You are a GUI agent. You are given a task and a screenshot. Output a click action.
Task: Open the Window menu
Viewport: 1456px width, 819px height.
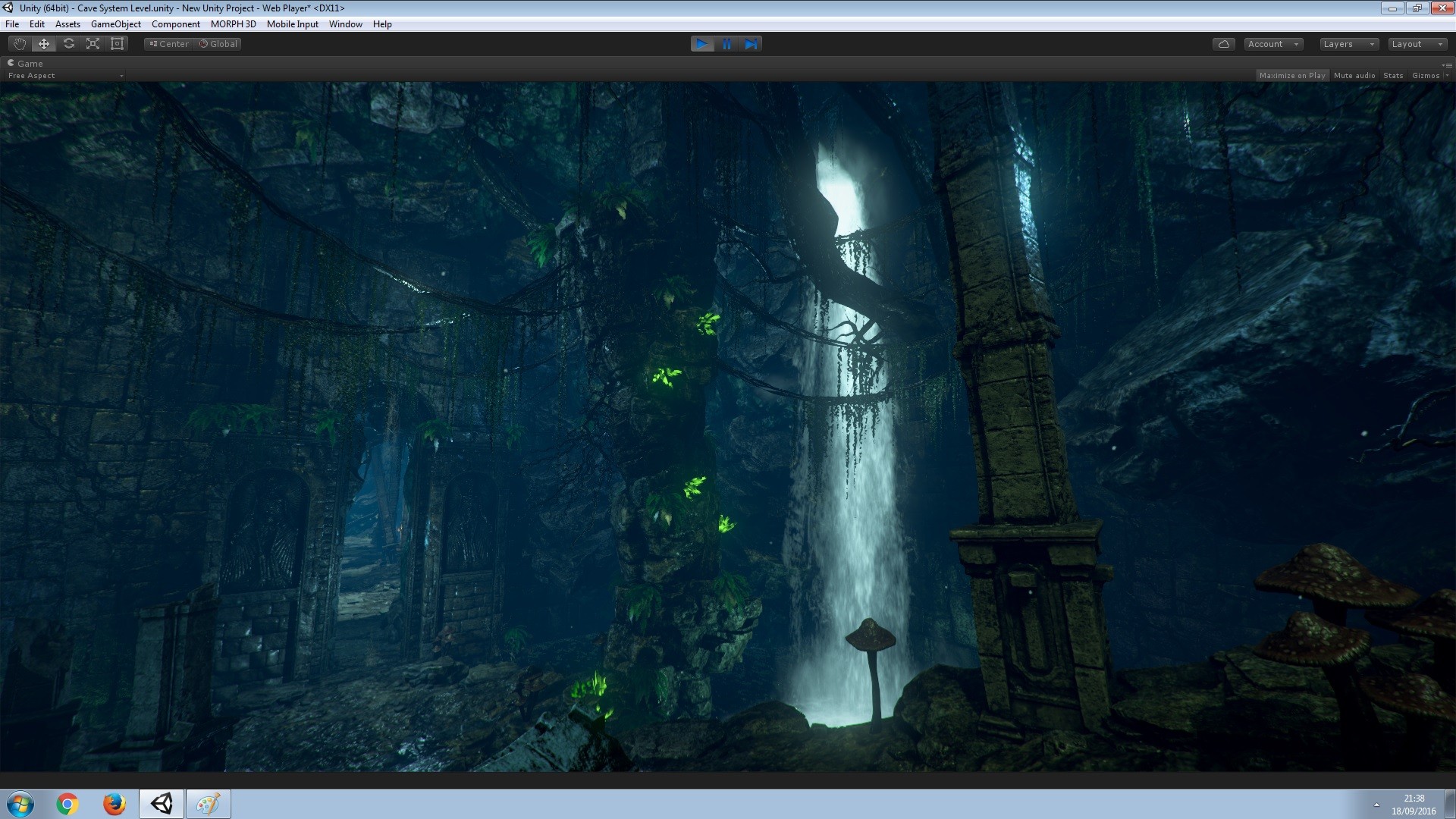pyautogui.click(x=346, y=24)
